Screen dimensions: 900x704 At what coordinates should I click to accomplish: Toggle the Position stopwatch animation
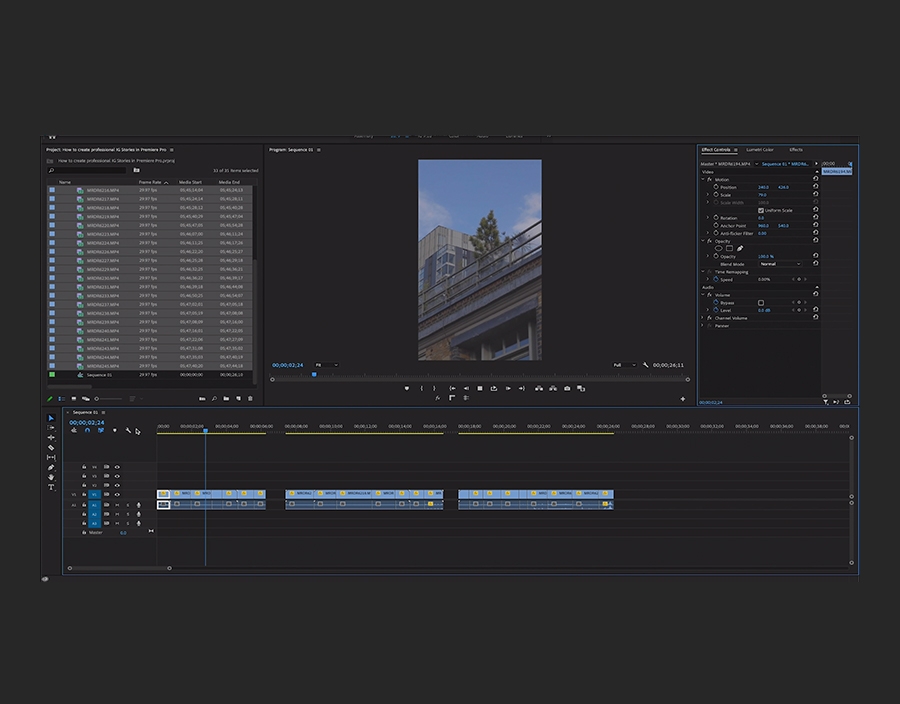[716, 186]
